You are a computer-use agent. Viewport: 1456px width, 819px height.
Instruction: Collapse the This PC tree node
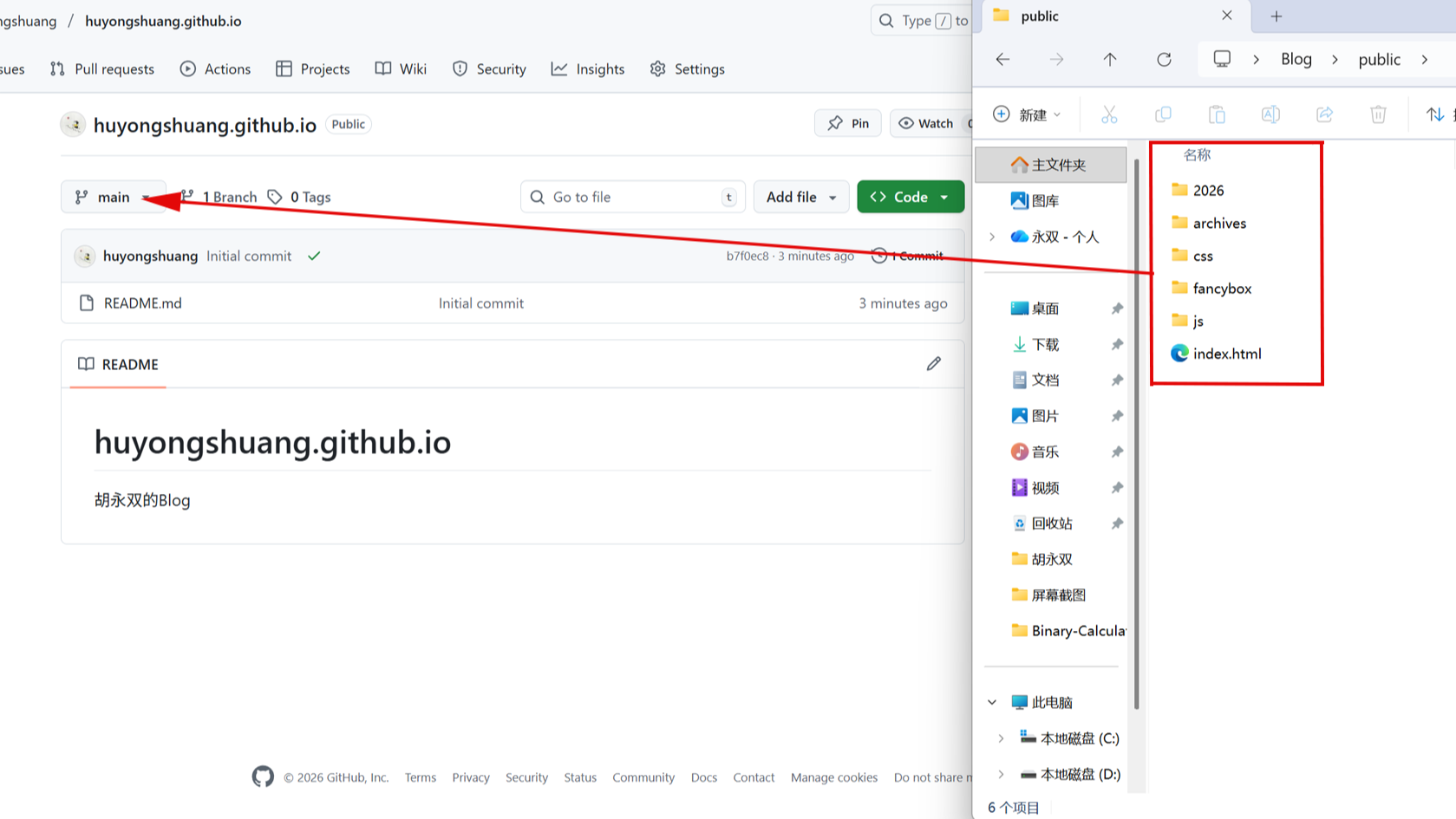point(992,702)
